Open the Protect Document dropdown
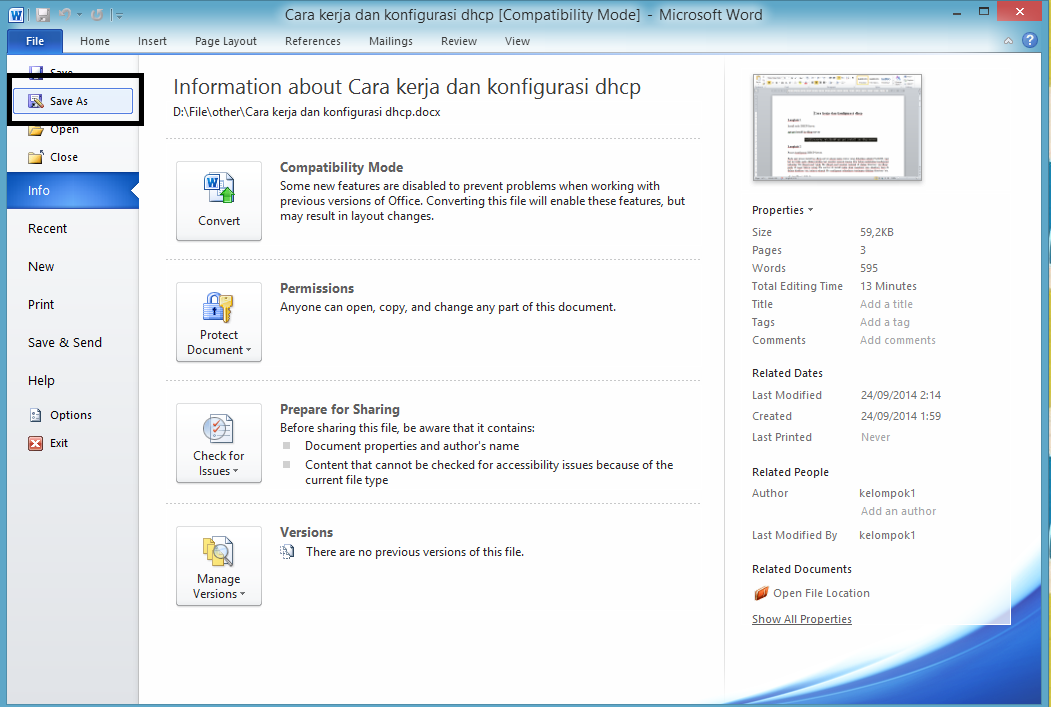The width and height of the screenshot is (1051, 707). [x=219, y=322]
